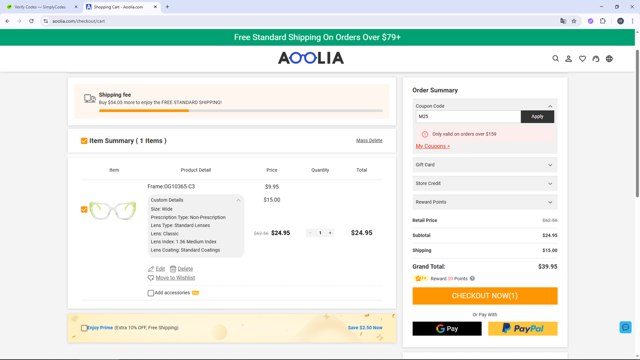Toggle the glasses item checkbox

pyautogui.click(x=84, y=209)
